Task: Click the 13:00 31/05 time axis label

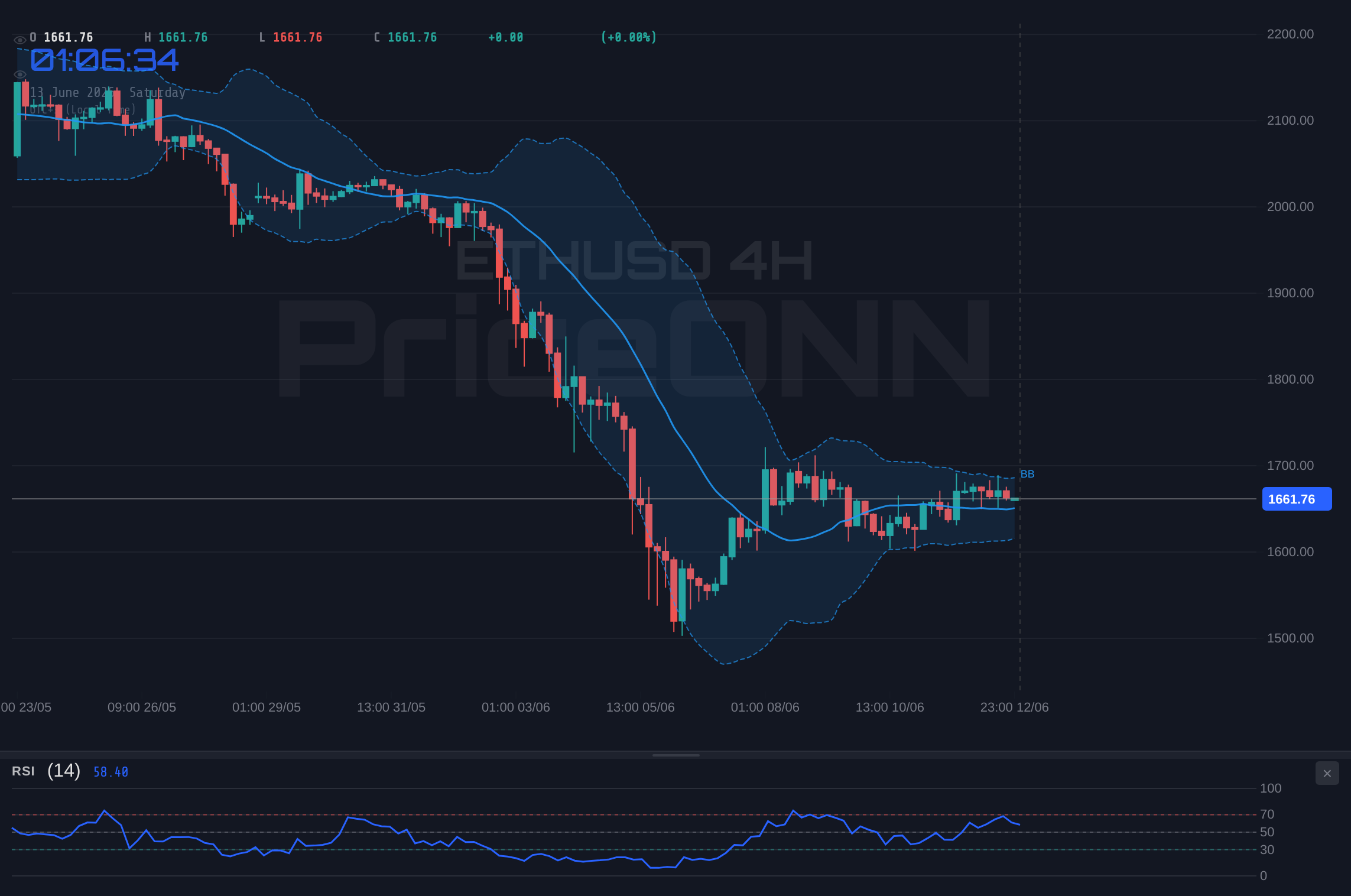Action: tap(391, 707)
